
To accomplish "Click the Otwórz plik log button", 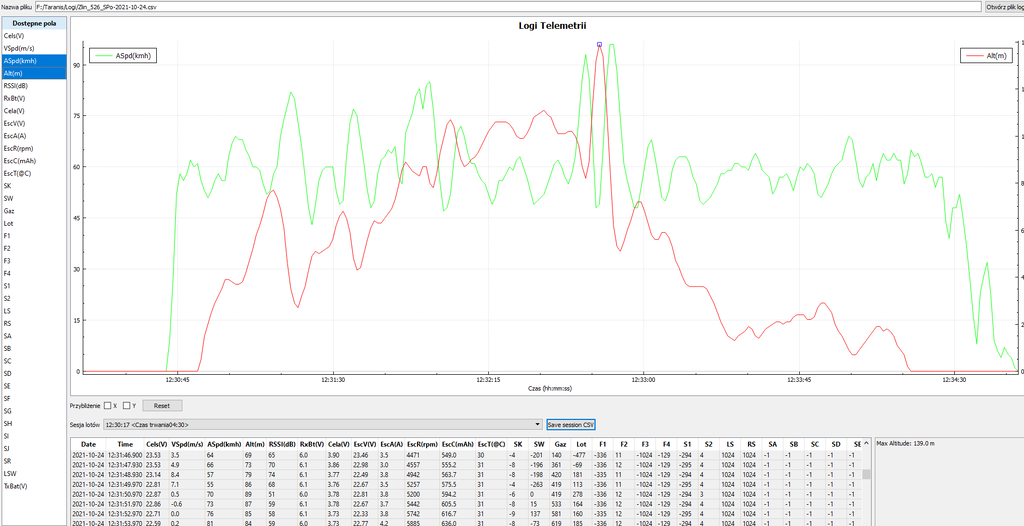I will (1003, 6).
